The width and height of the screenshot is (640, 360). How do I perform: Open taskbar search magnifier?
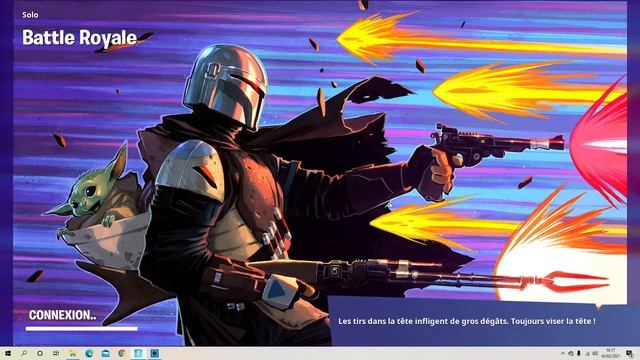24,353
